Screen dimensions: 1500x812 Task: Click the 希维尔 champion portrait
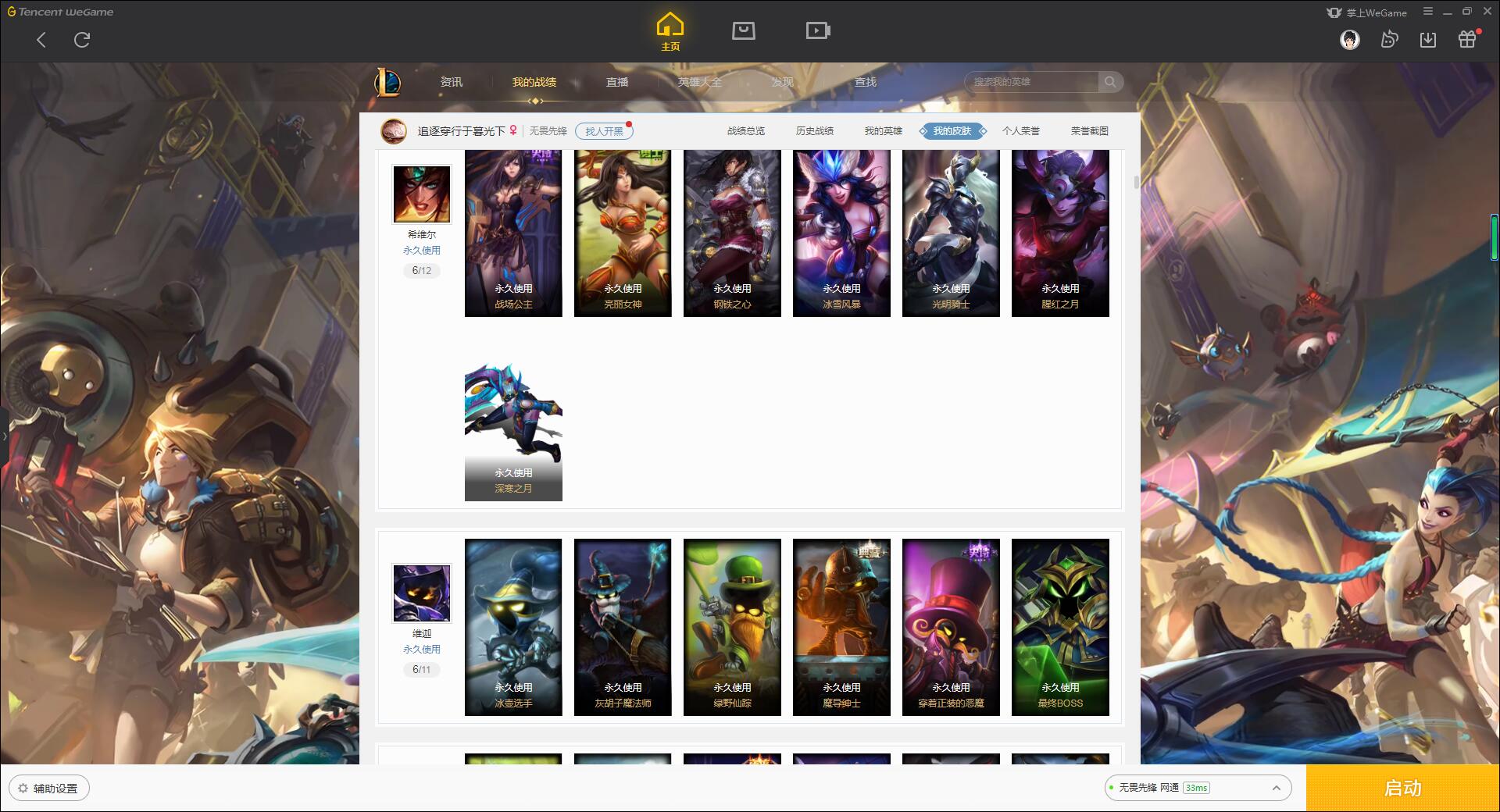(x=422, y=194)
